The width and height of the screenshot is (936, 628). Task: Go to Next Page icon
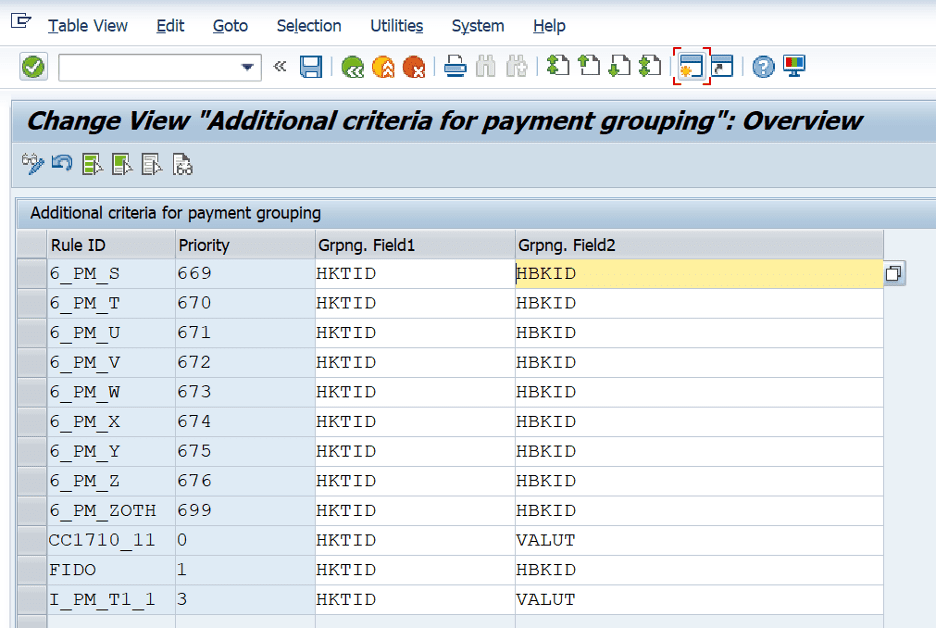[619, 66]
